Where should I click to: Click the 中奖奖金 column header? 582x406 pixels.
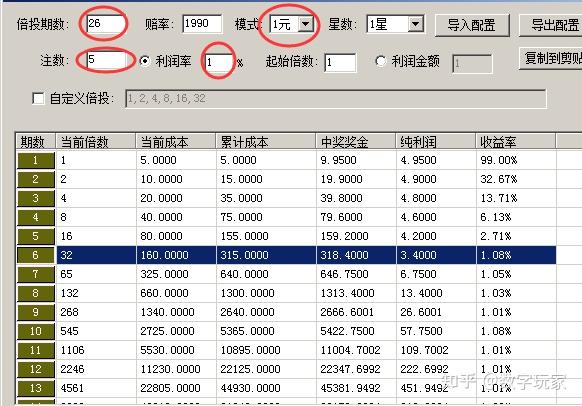pyautogui.click(x=356, y=141)
